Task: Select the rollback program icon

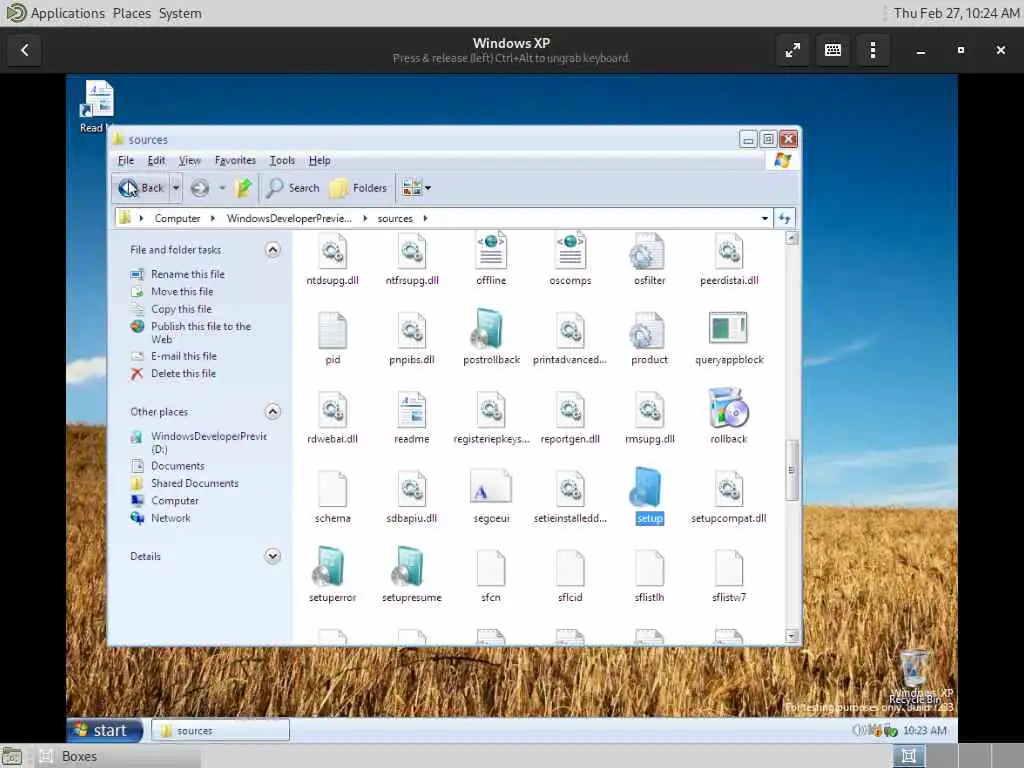Action: click(x=729, y=409)
